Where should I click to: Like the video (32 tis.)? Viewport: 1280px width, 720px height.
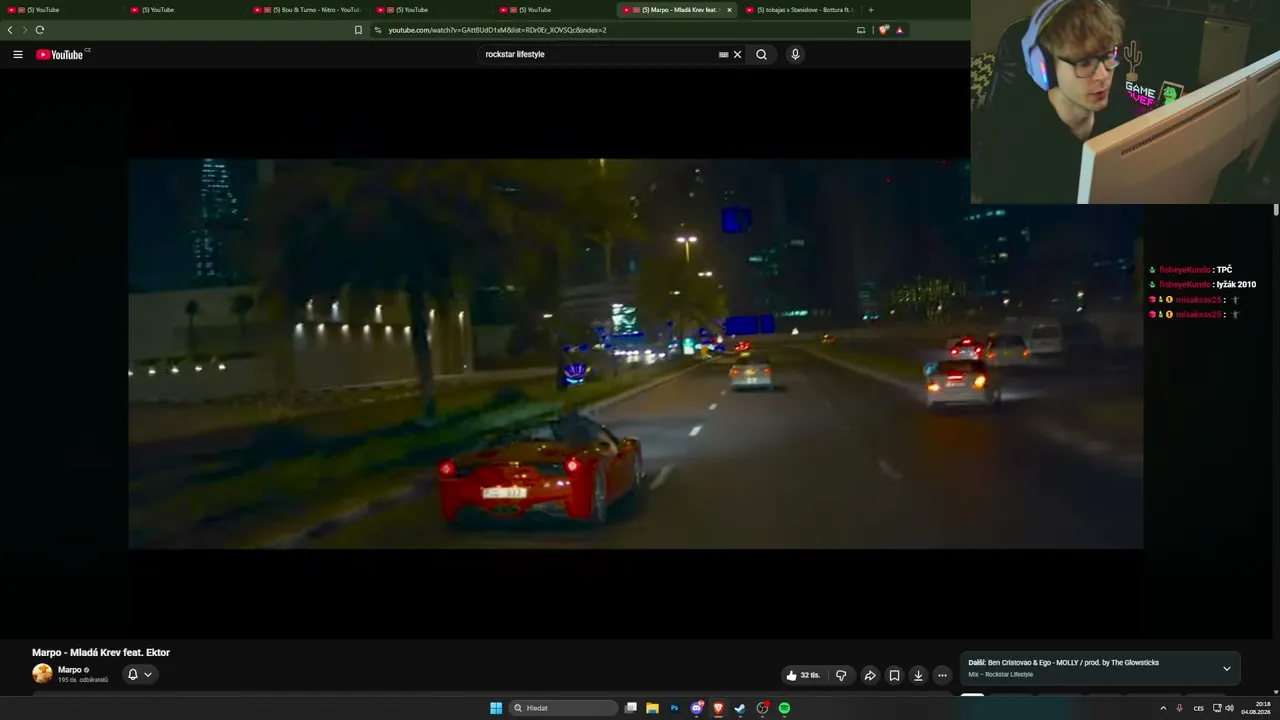click(803, 675)
